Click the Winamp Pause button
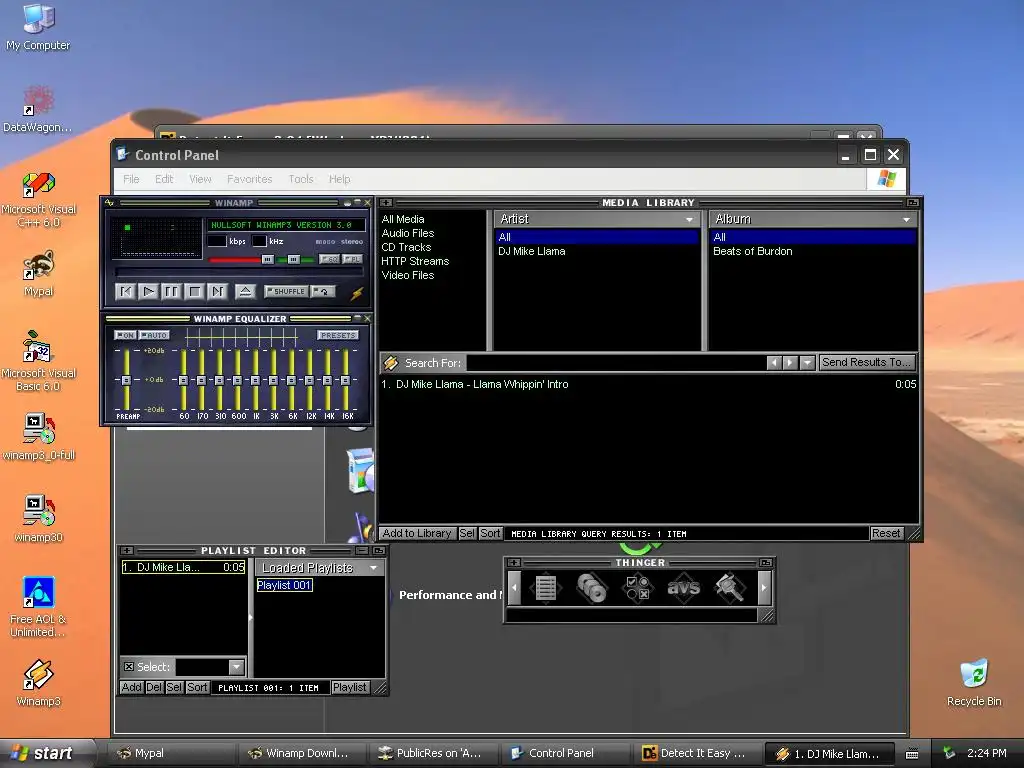The height and width of the screenshot is (768, 1024). click(x=171, y=291)
